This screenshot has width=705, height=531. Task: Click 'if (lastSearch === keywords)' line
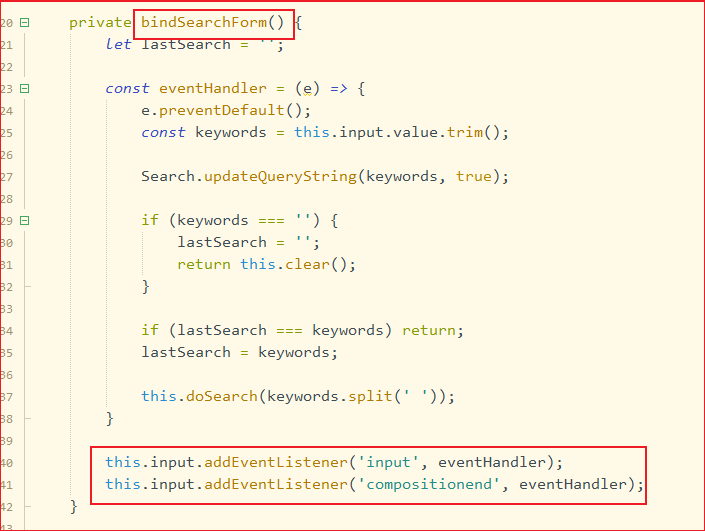pos(302,331)
